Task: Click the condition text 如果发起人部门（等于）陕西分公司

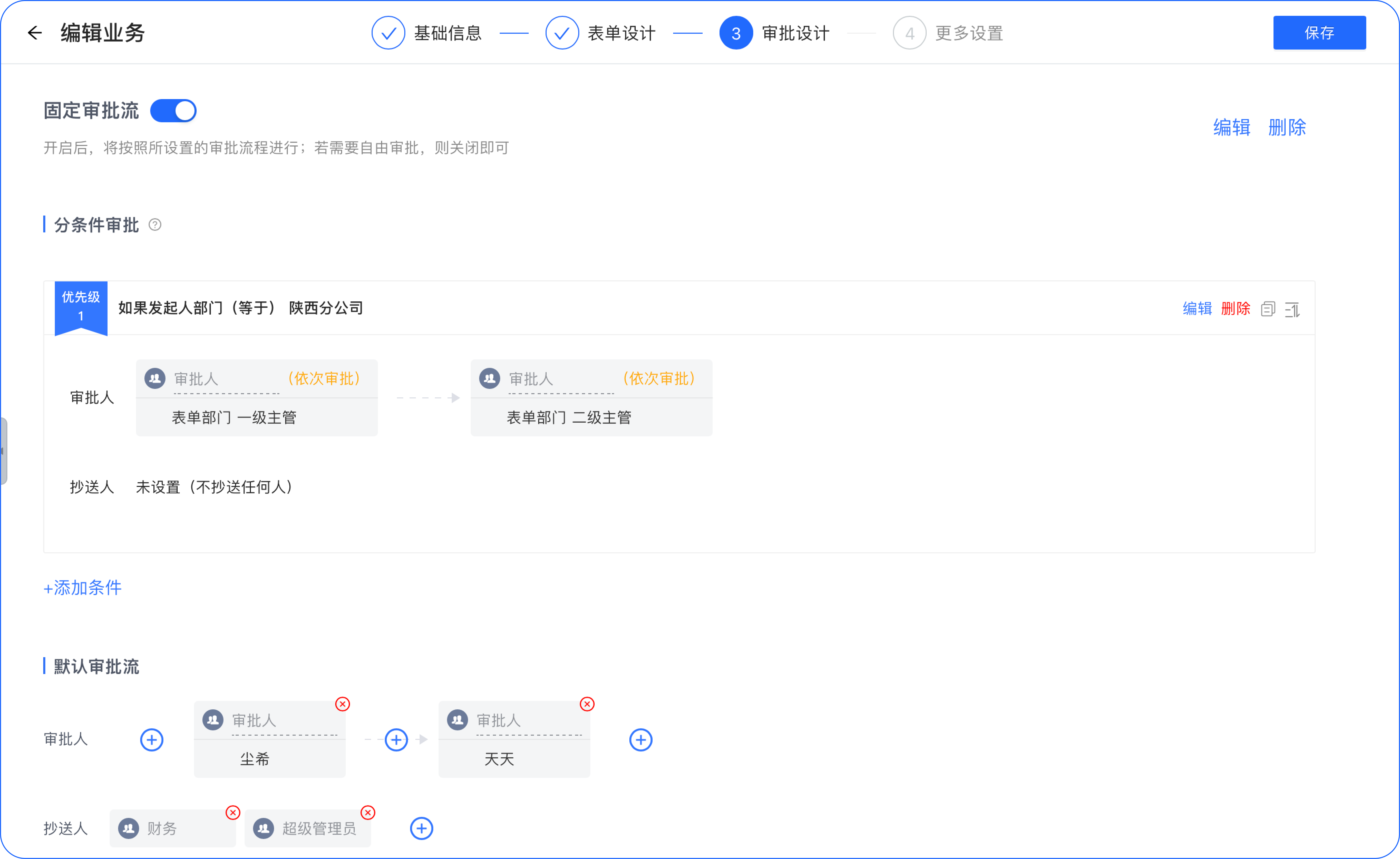Action: (x=240, y=308)
